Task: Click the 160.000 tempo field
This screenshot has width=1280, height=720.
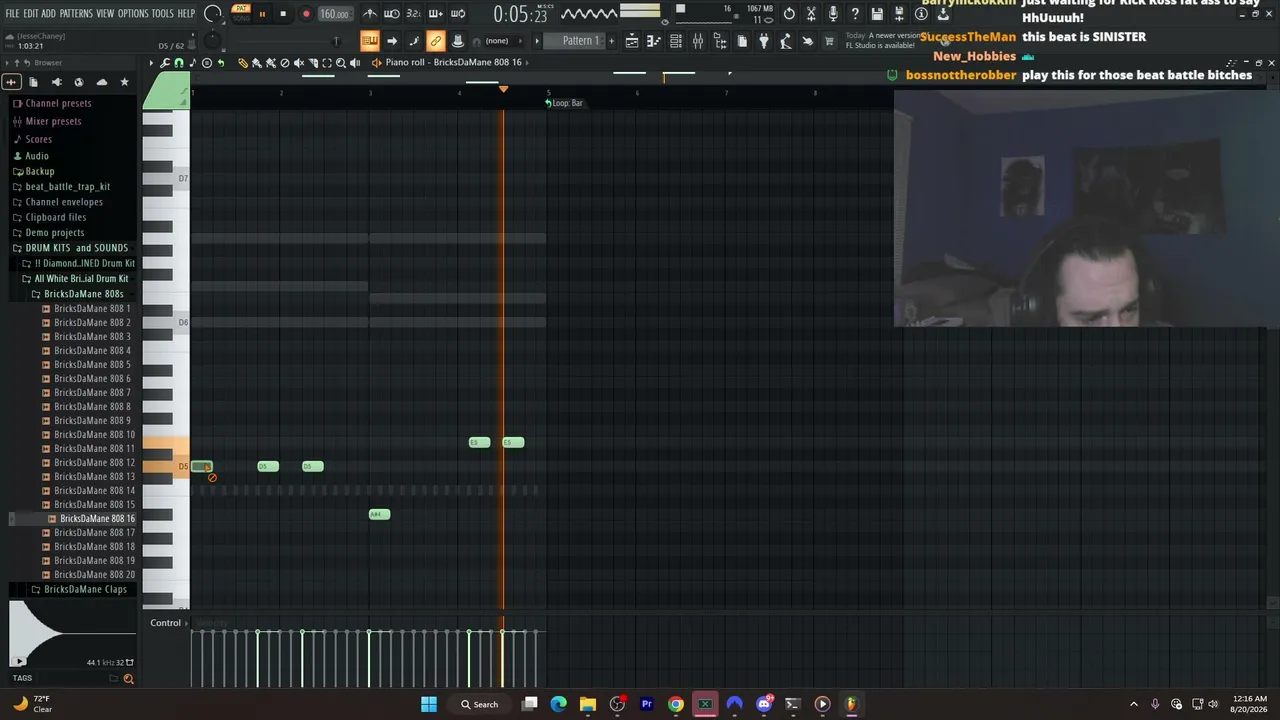Action: pyautogui.click(x=335, y=14)
